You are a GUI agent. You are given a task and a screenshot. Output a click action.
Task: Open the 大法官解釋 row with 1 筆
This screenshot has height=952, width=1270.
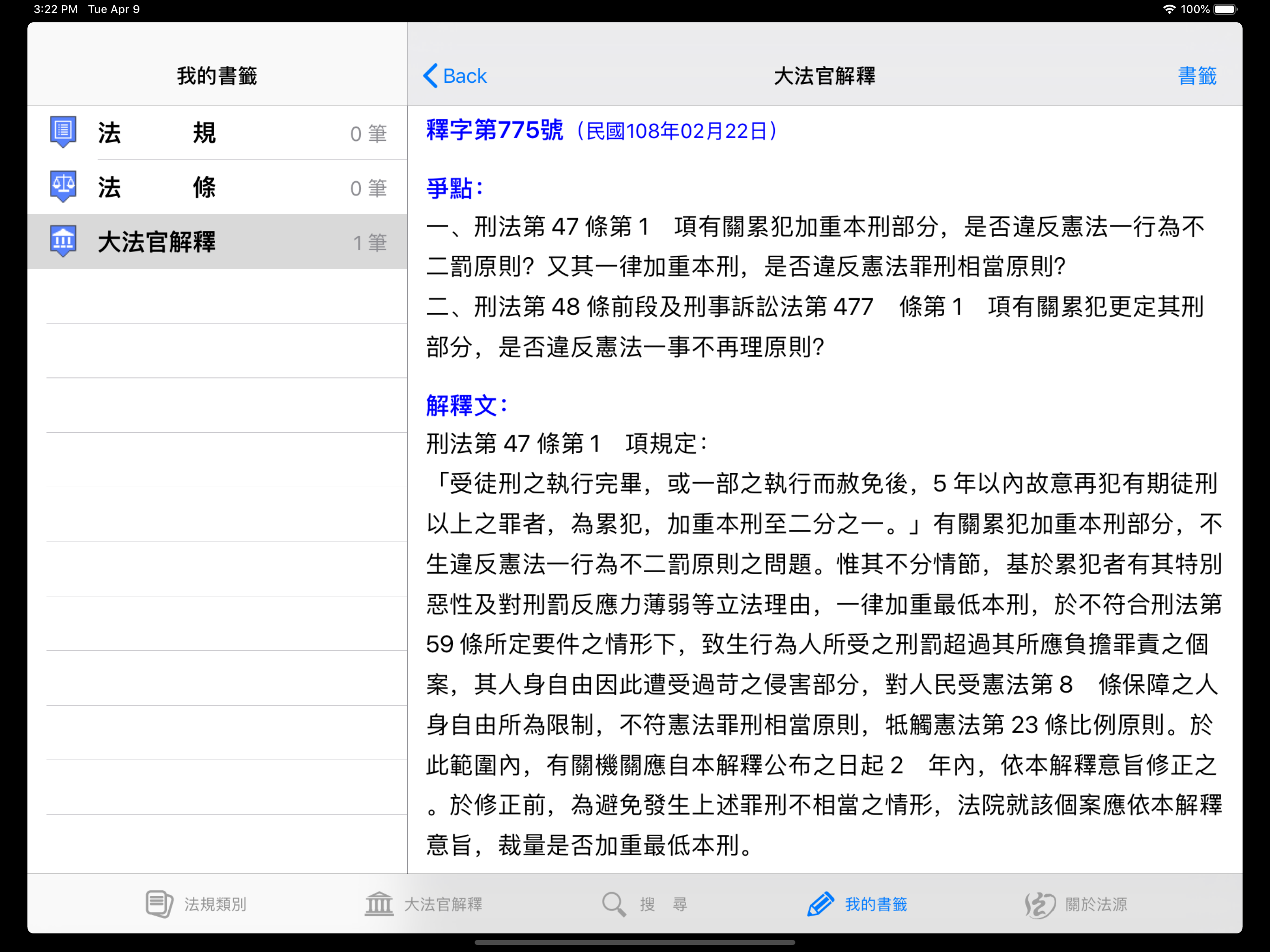coord(218,242)
